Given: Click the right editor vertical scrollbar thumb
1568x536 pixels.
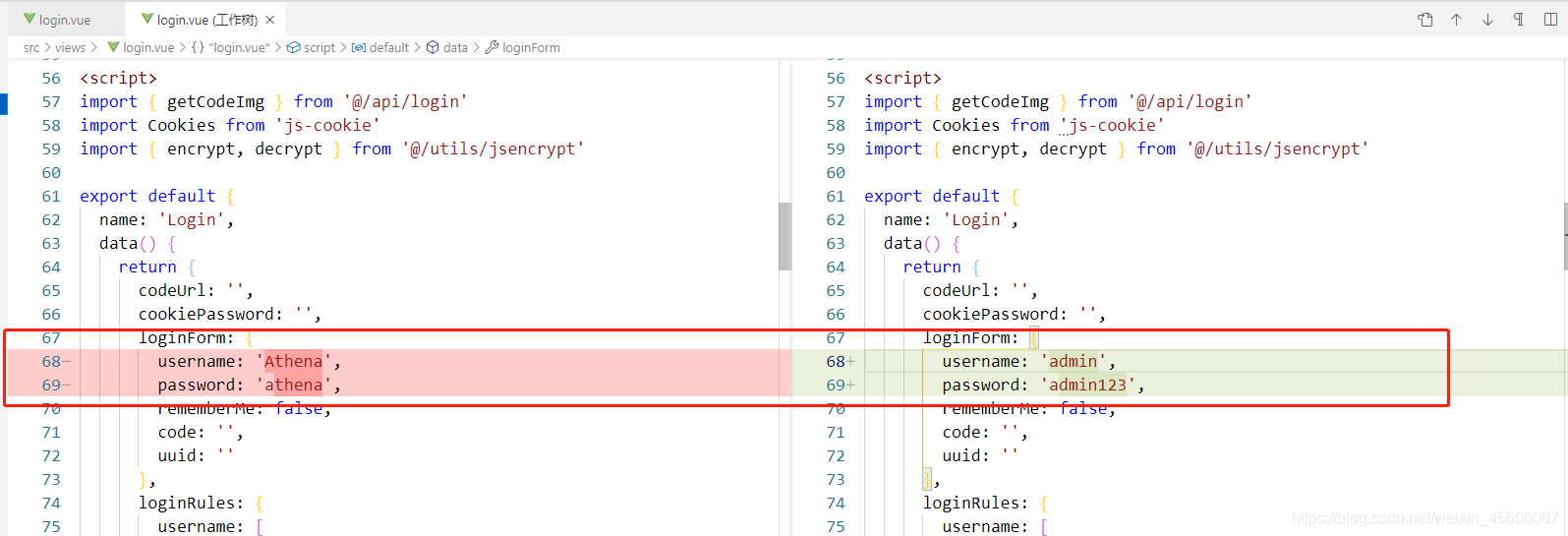Looking at the screenshot, I should pos(1564,236).
